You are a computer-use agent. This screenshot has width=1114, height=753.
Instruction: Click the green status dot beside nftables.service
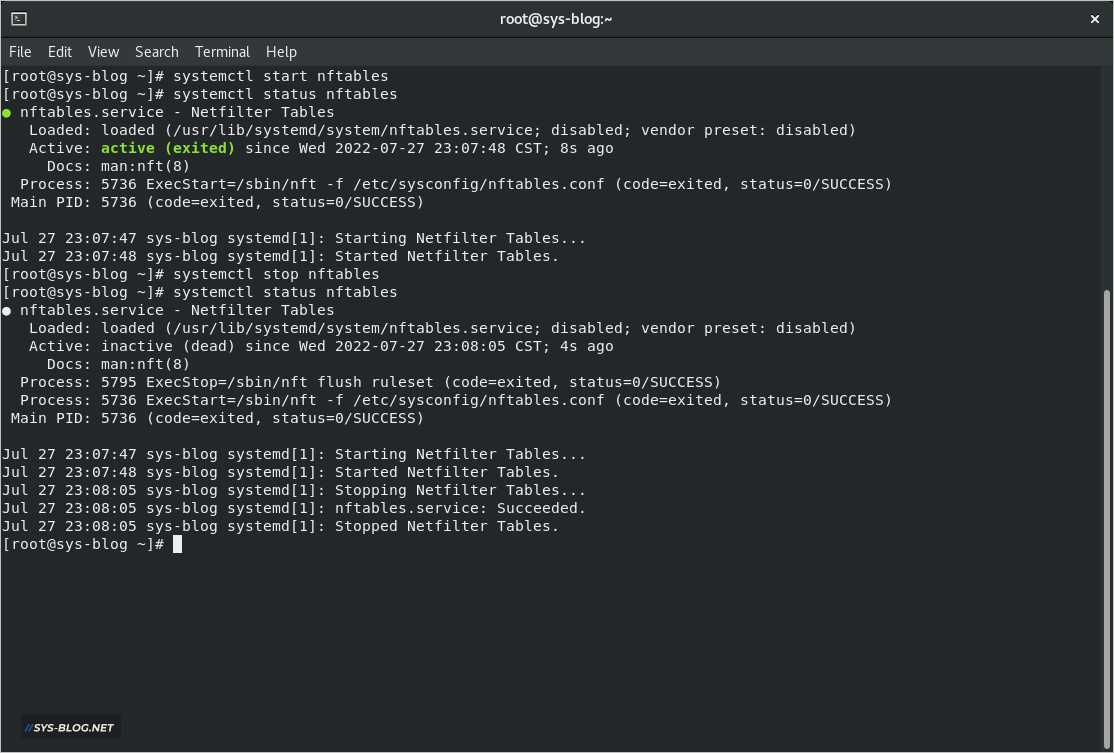point(6,112)
